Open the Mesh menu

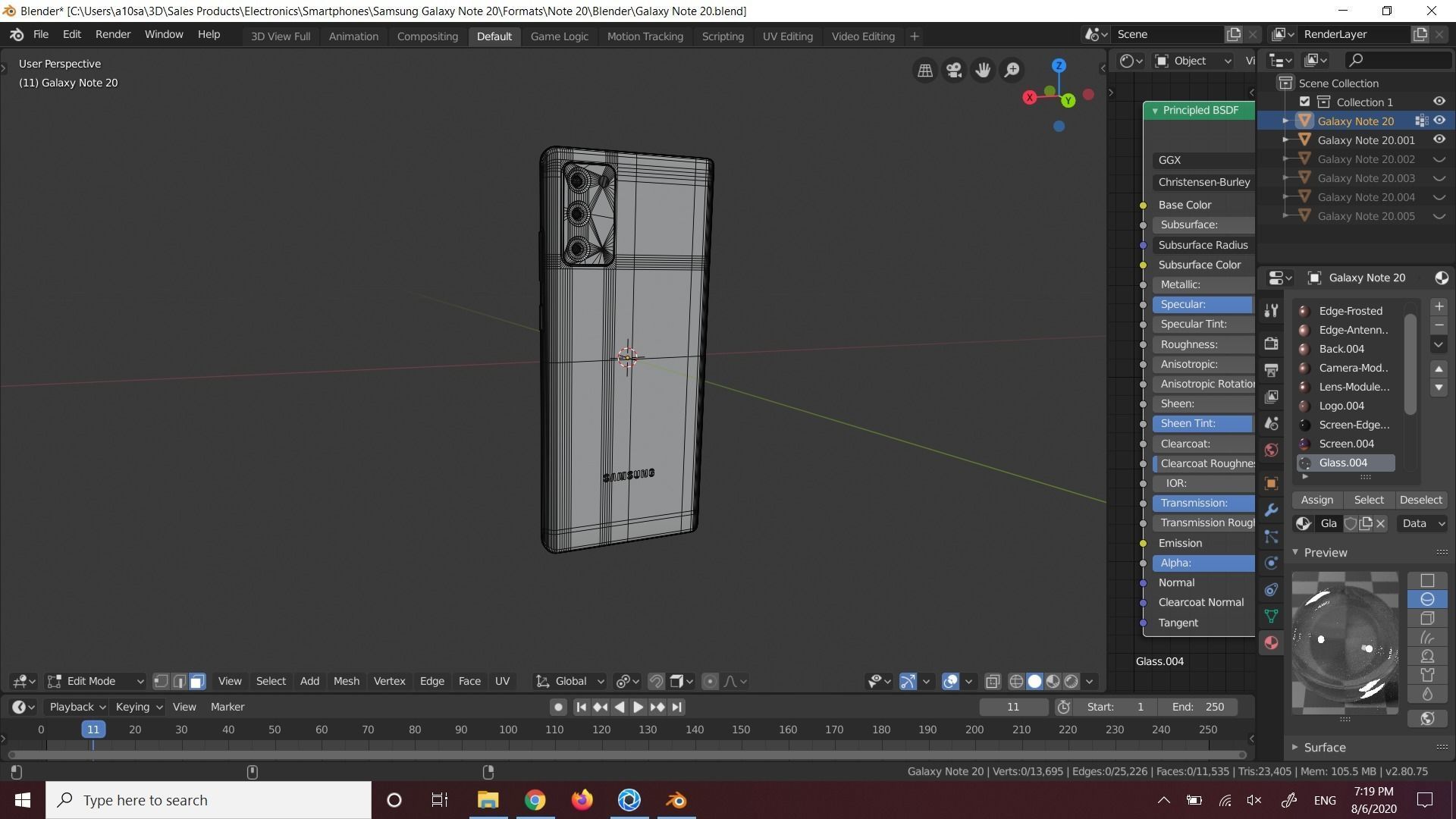(x=347, y=681)
